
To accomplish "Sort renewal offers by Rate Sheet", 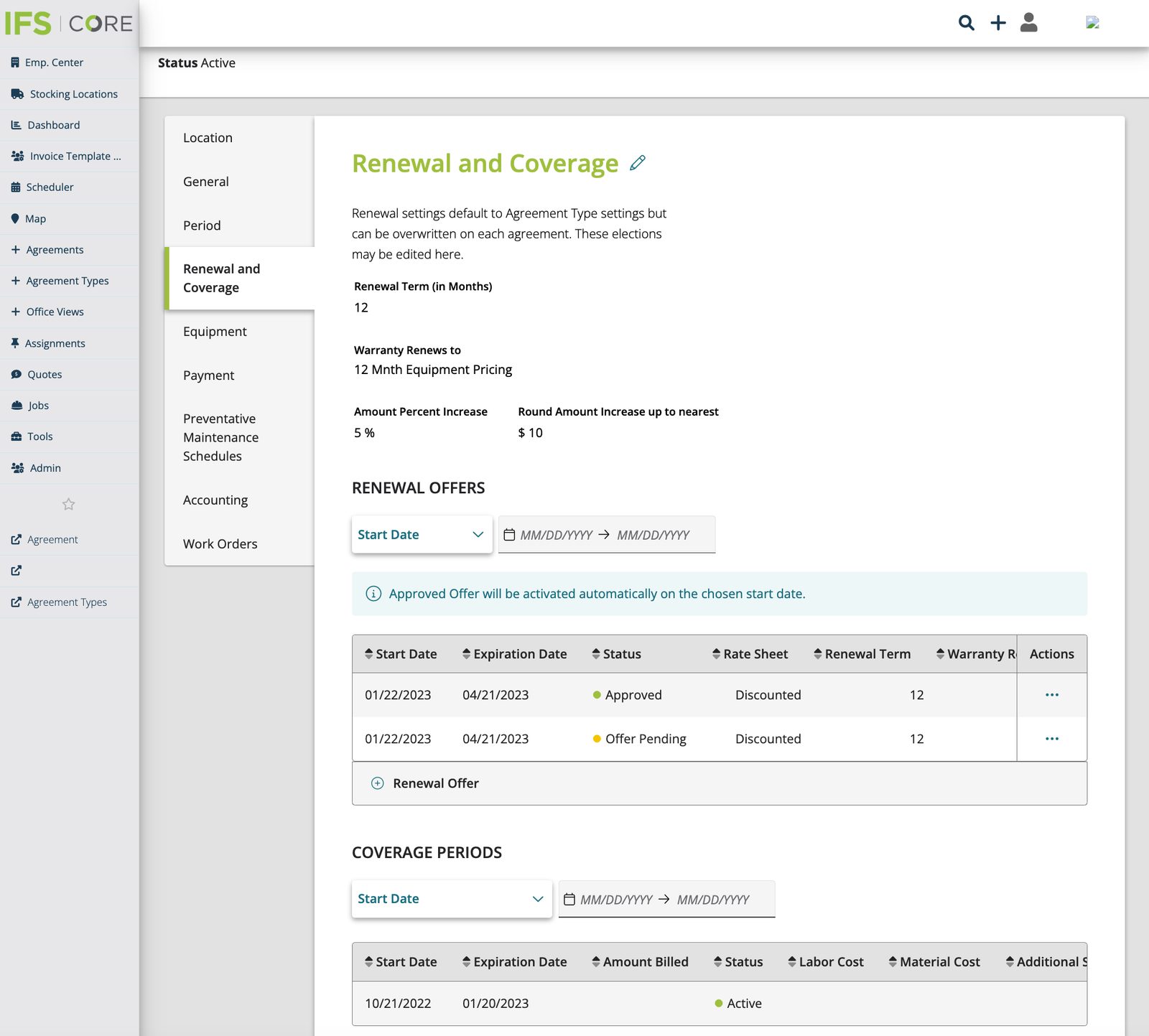I will (x=750, y=654).
